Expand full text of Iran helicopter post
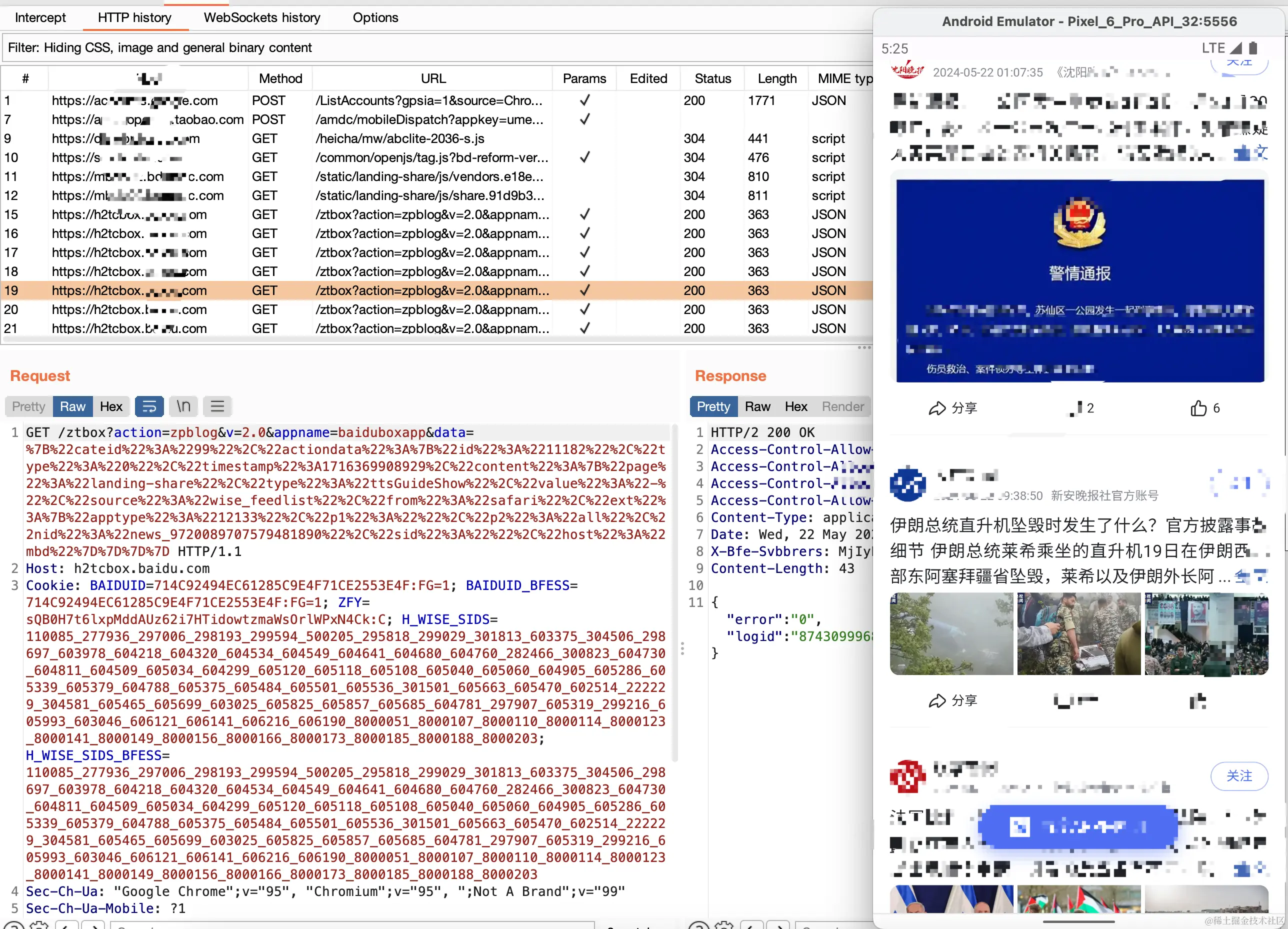This screenshot has width=1288, height=929. click(1251, 576)
